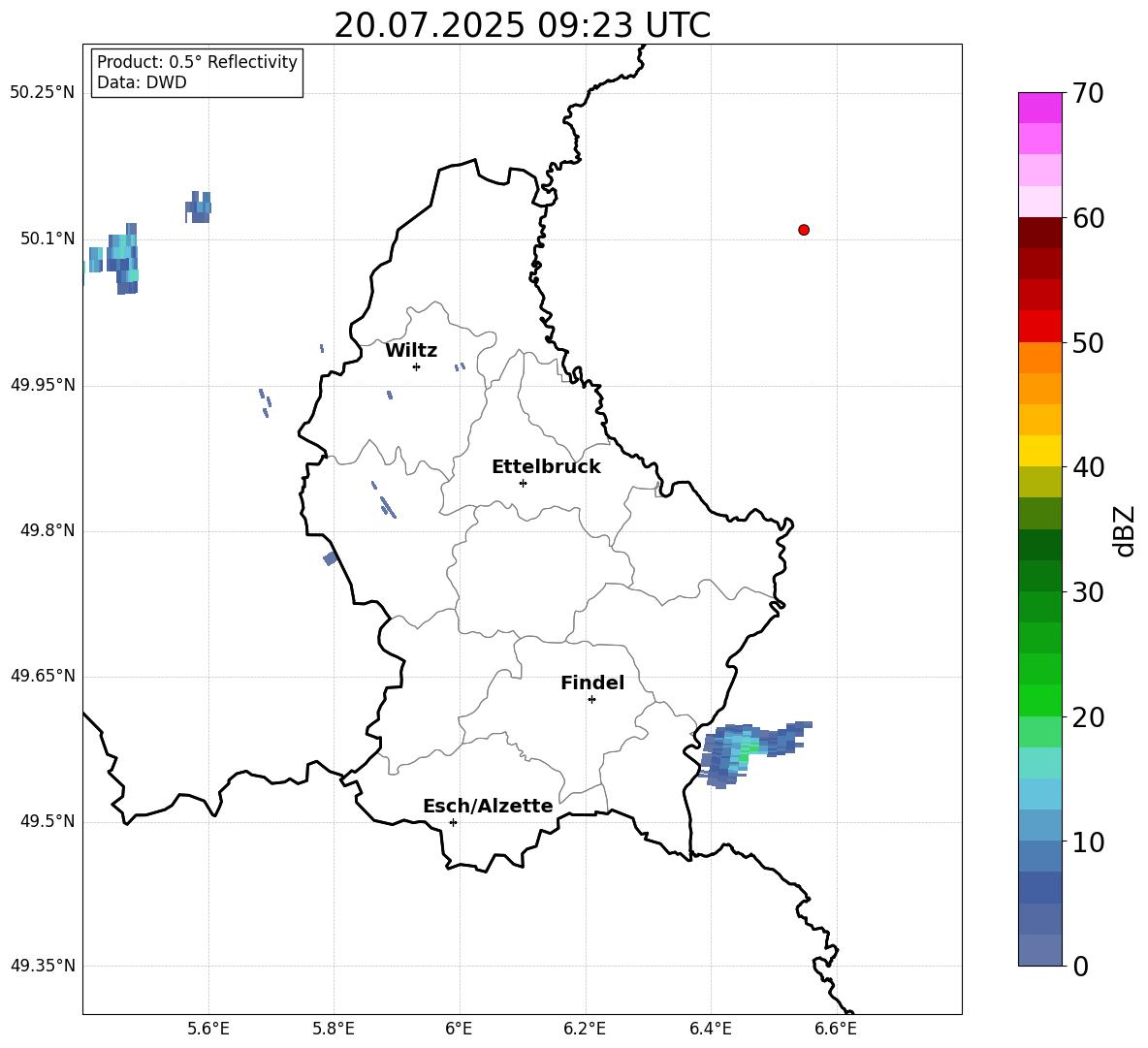
Task: Click the 20 dBZ colorbar tick label
Action: point(1088,717)
